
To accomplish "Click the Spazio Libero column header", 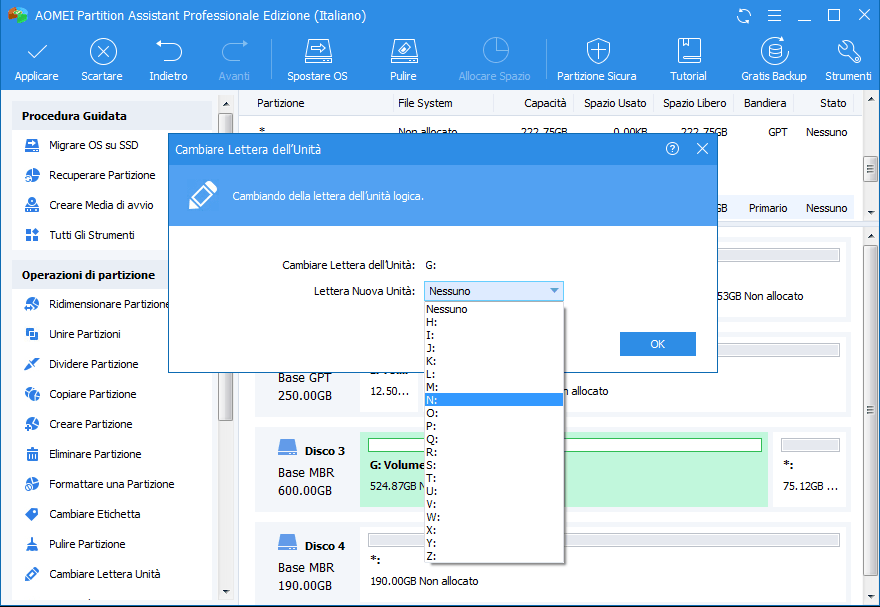I will pyautogui.click(x=694, y=103).
